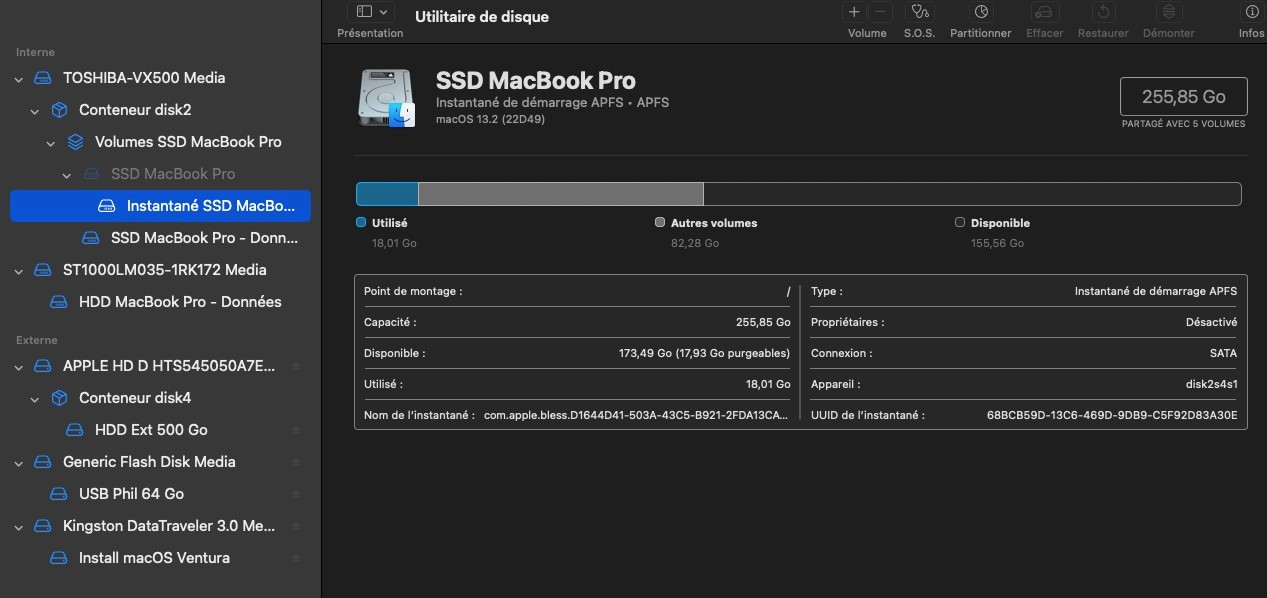Open the Infos information icon
Image resolution: width=1267 pixels, height=598 pixels.
coord(1251,12)
